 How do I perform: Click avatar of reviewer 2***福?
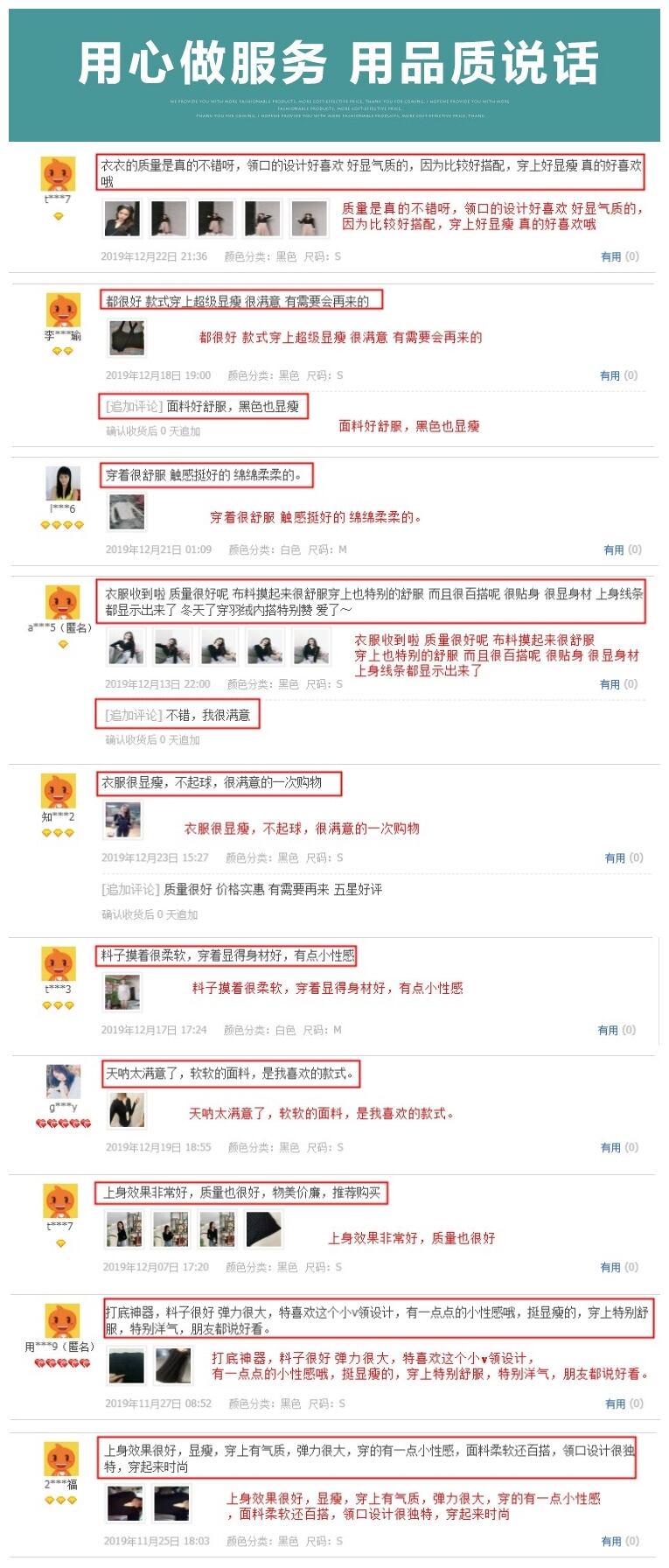[61, 1459]
